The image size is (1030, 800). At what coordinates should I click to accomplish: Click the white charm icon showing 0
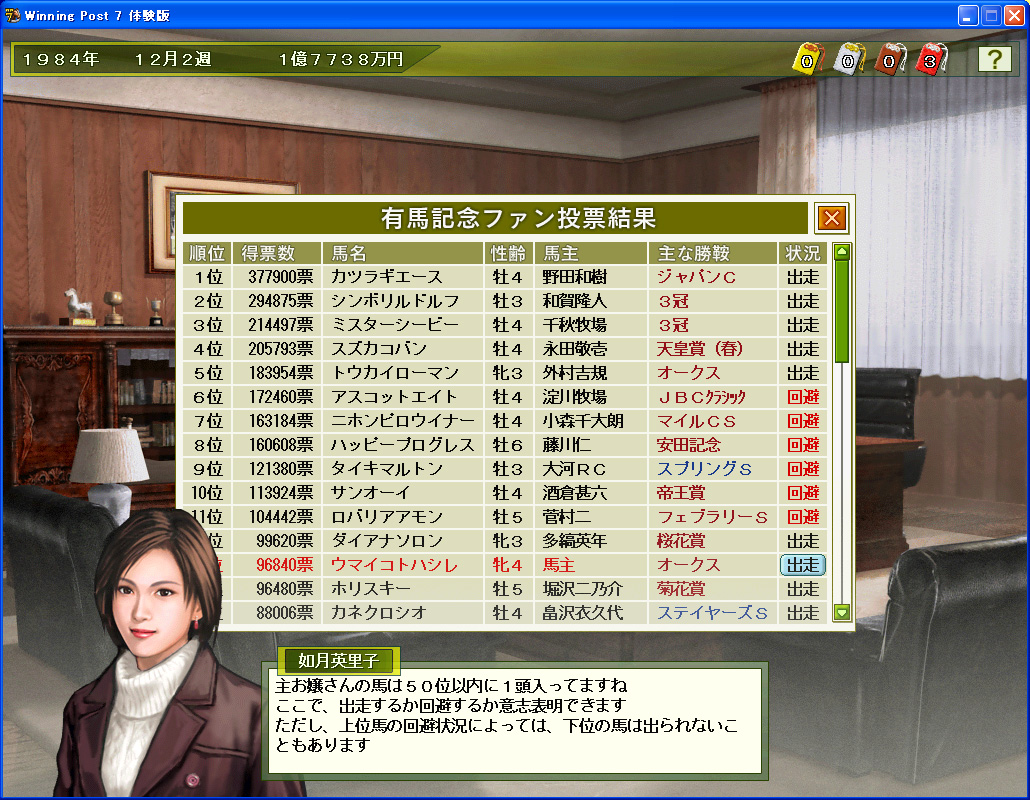click(849, 59)
